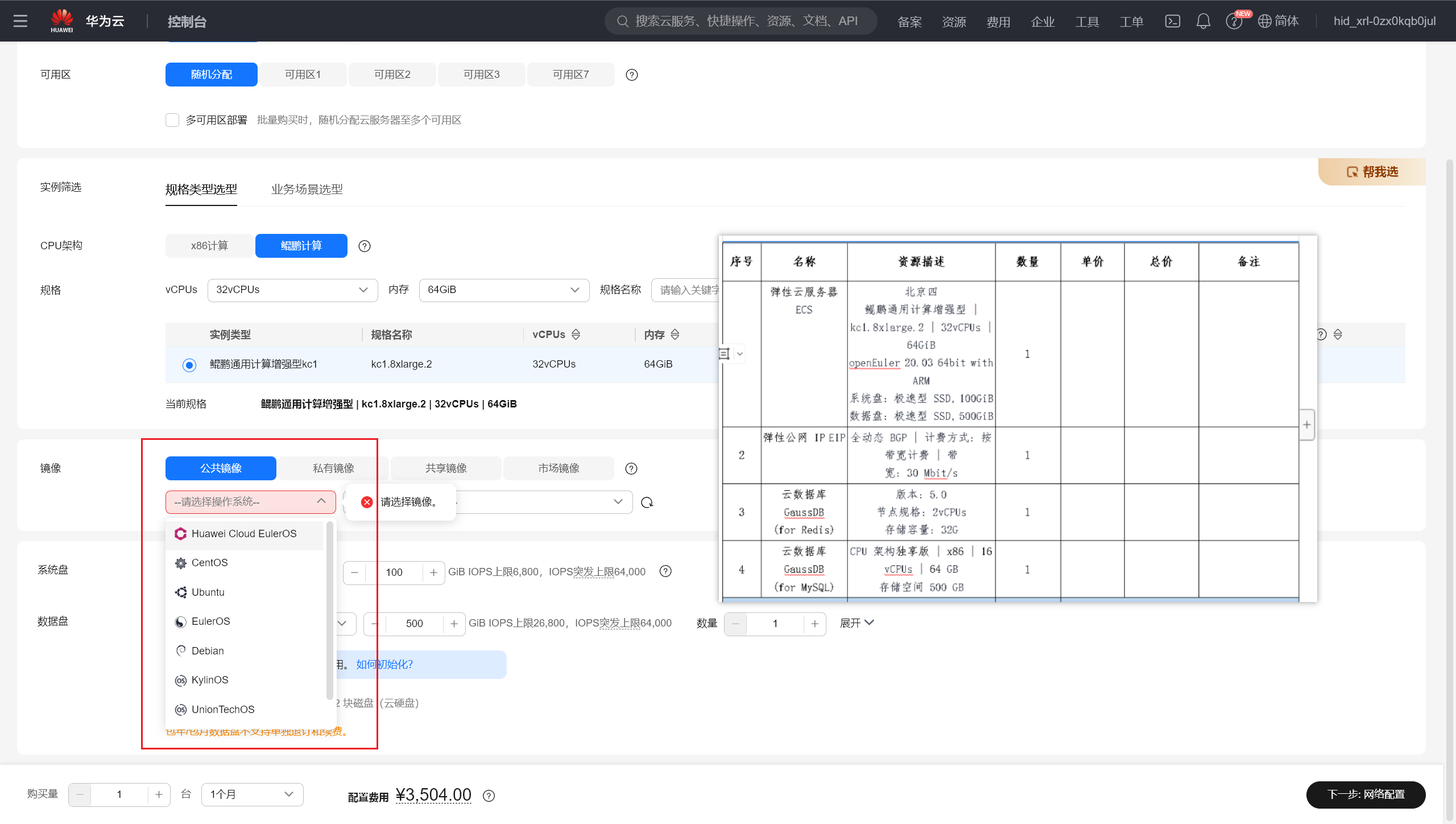The height and width of the screenshot is (824, 1456).
Task: Select KylinOS from OS list
Action: pyautogui.click(x=244, y=680)
